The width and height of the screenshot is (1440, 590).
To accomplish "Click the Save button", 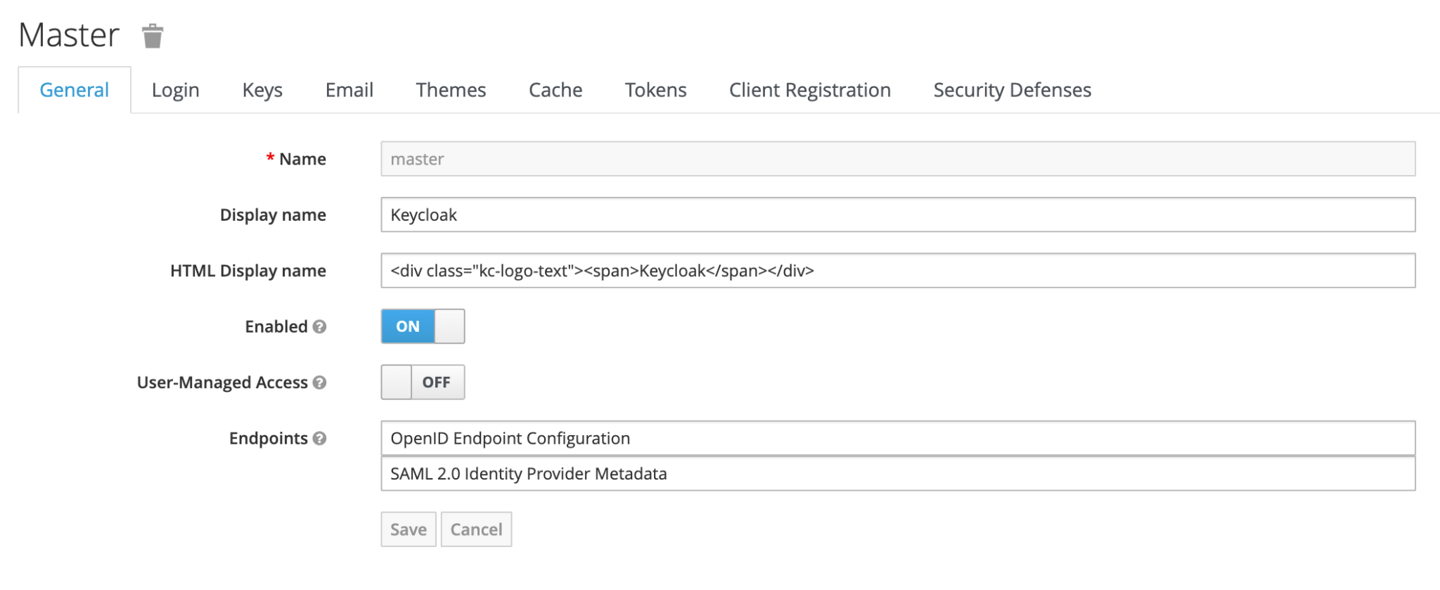I will click(x=408, y=529).
